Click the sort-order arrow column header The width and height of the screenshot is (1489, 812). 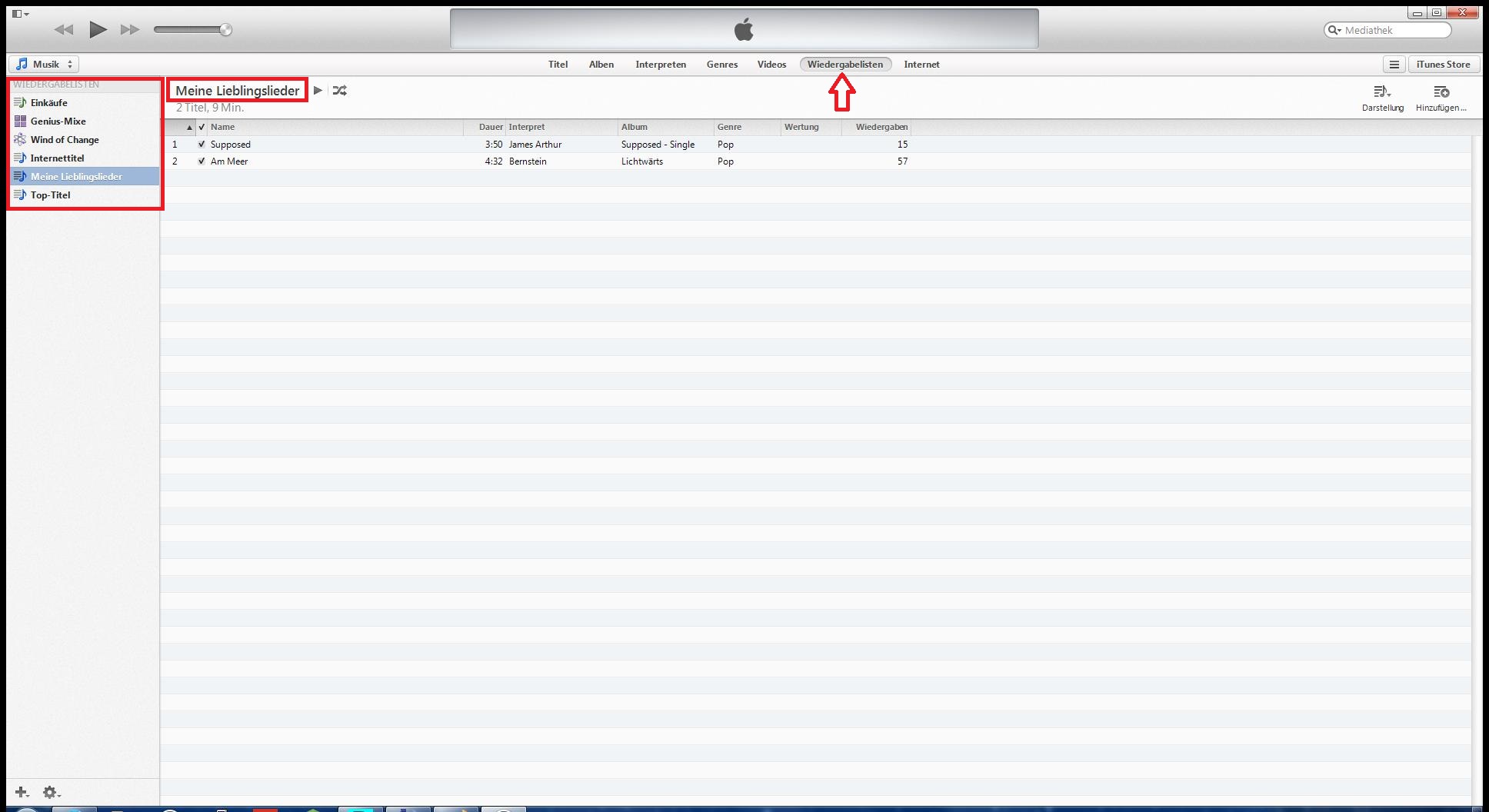(x=180, y=127)
